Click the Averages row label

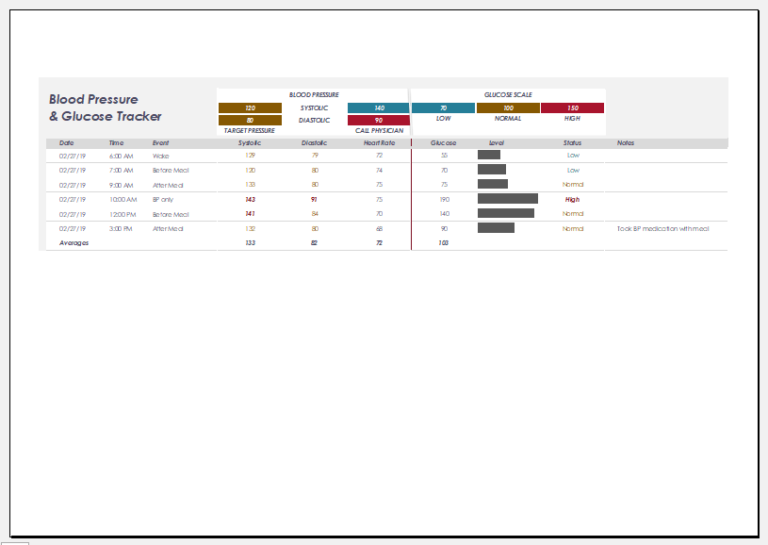click(76, 243)
